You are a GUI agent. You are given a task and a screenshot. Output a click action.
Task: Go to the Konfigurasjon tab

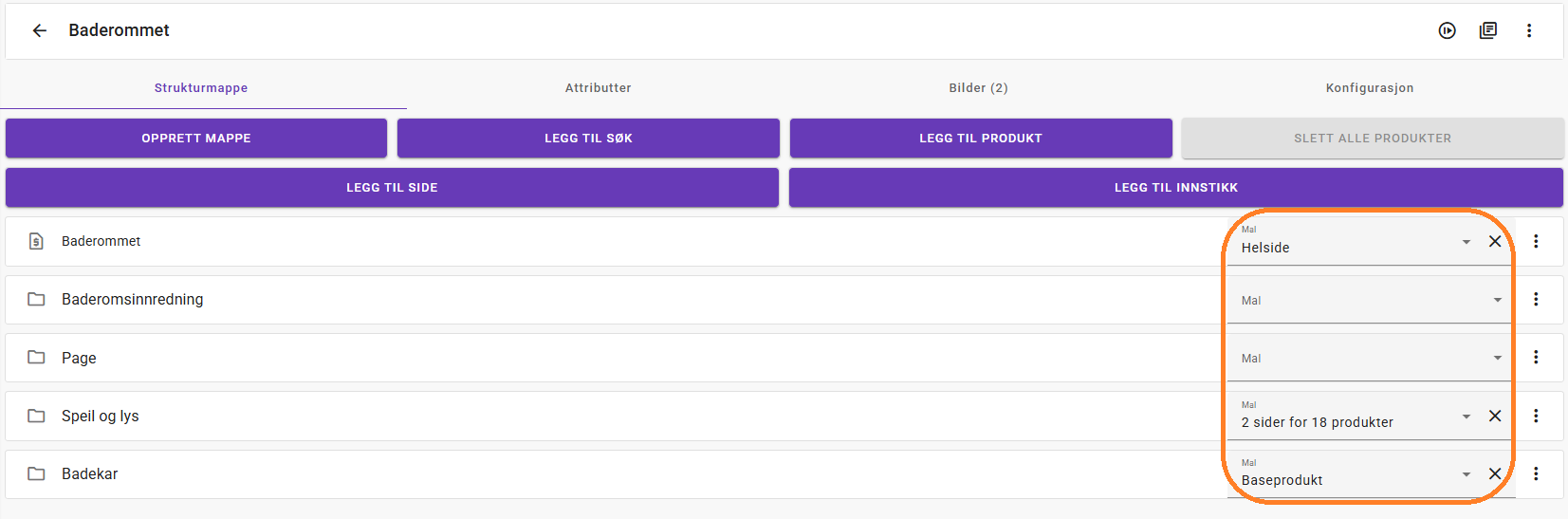tap(1369, 87)
